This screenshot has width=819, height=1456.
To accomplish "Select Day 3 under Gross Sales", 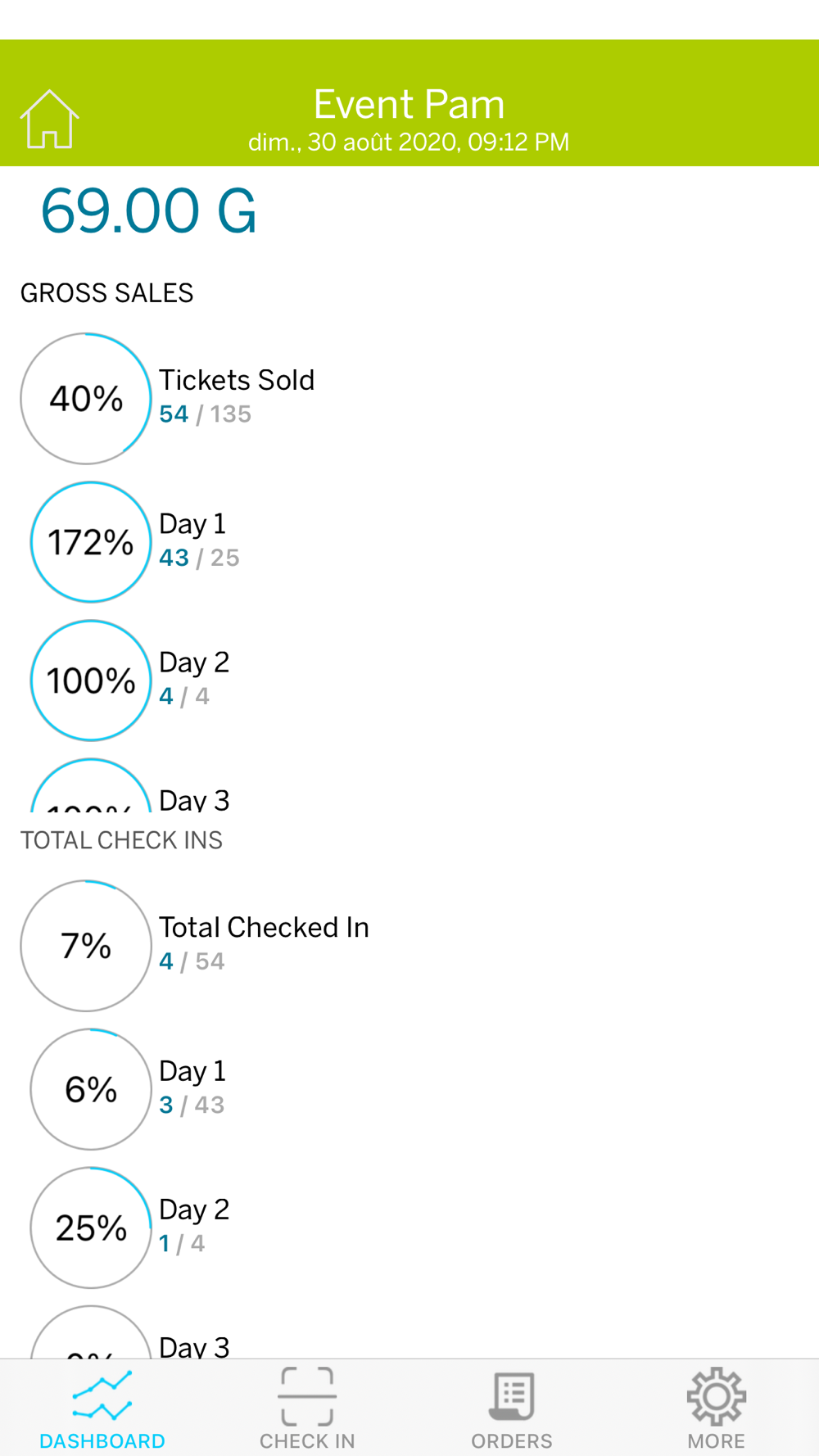I will (194, 799).
